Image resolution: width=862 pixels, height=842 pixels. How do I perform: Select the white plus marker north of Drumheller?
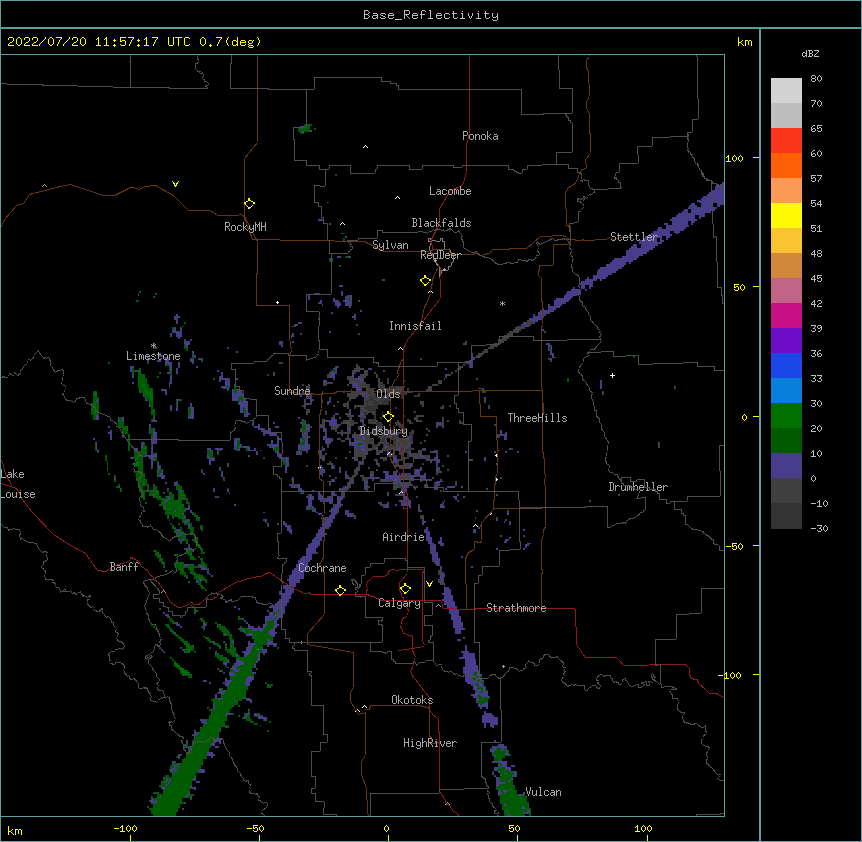(612, 375)
